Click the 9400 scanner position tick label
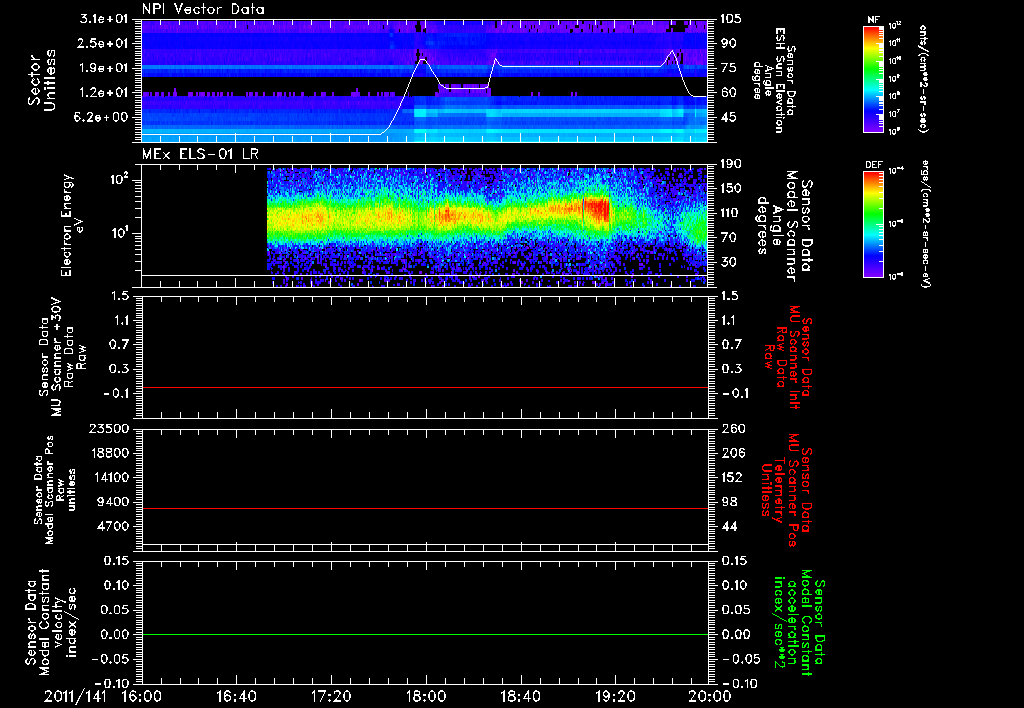 (x=113, y=502)
